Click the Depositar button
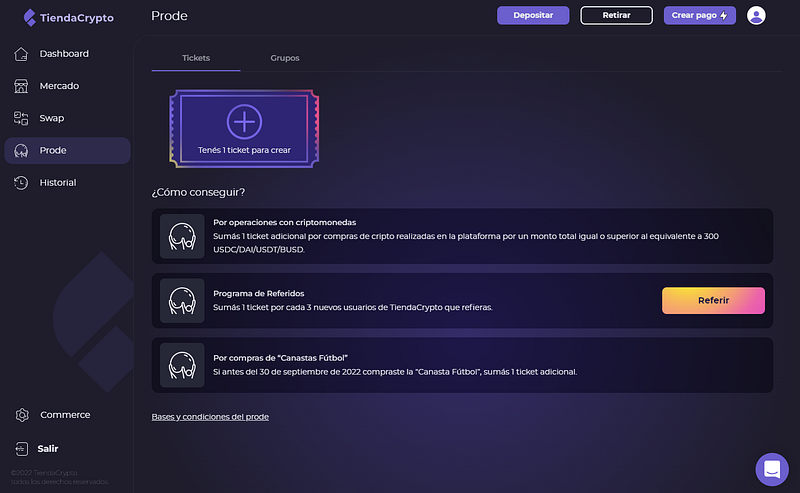The image size is (800, 493). (533, 15)
